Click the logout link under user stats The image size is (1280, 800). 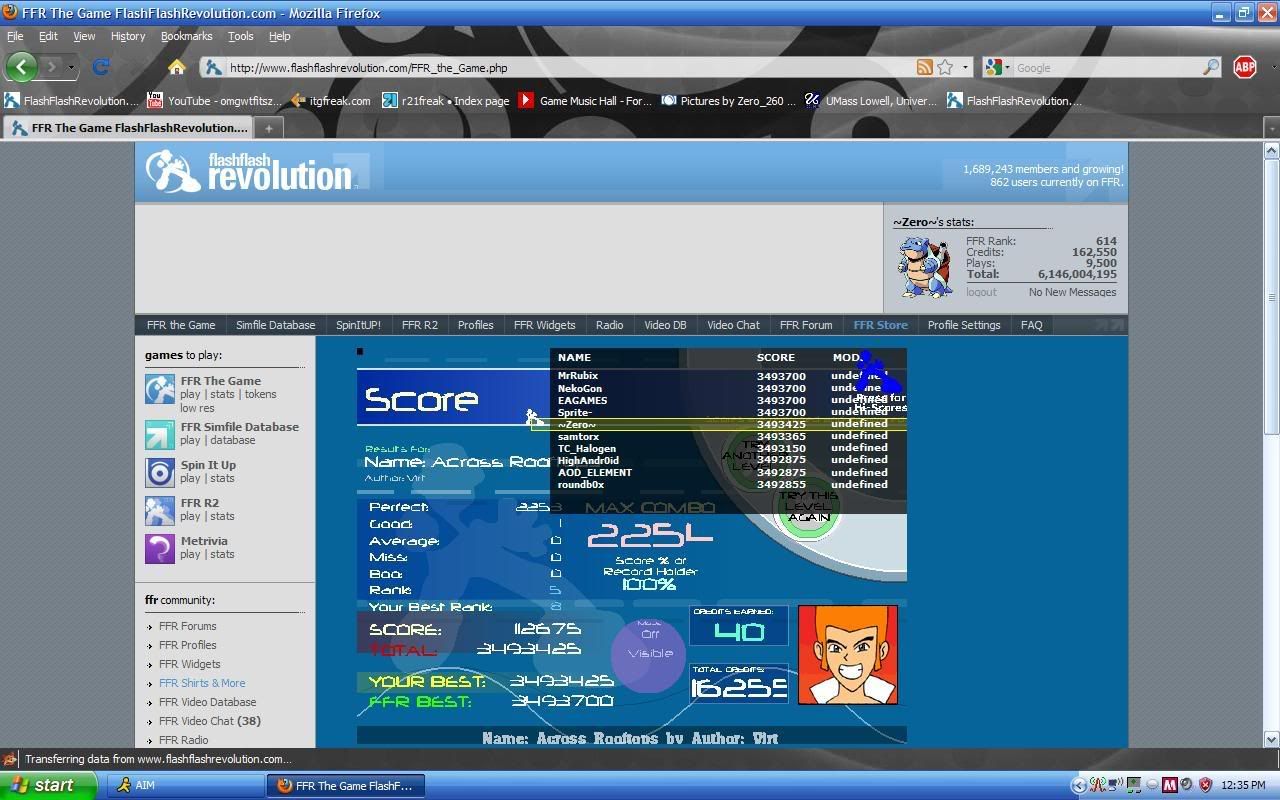[x=981, y=292]
